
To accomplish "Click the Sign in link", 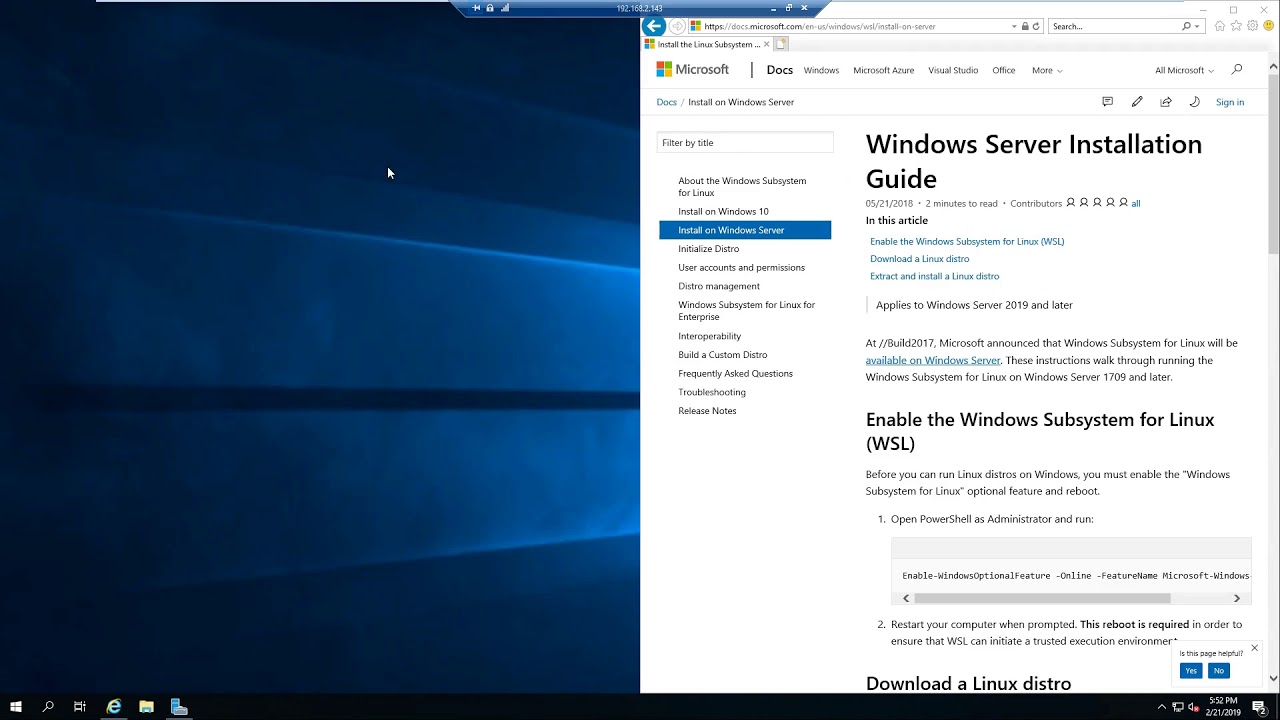I will point(1230,102).
